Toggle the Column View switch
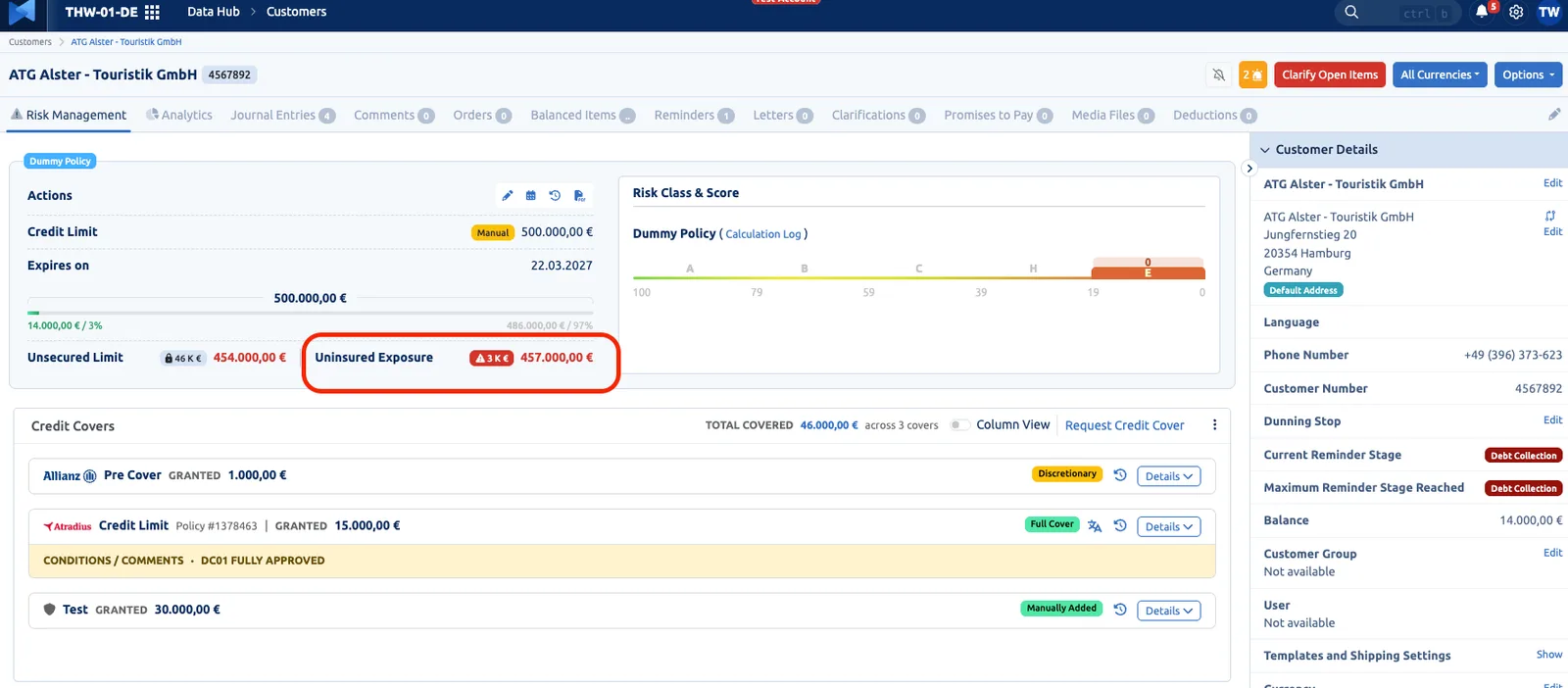 [x=960, y=425]
